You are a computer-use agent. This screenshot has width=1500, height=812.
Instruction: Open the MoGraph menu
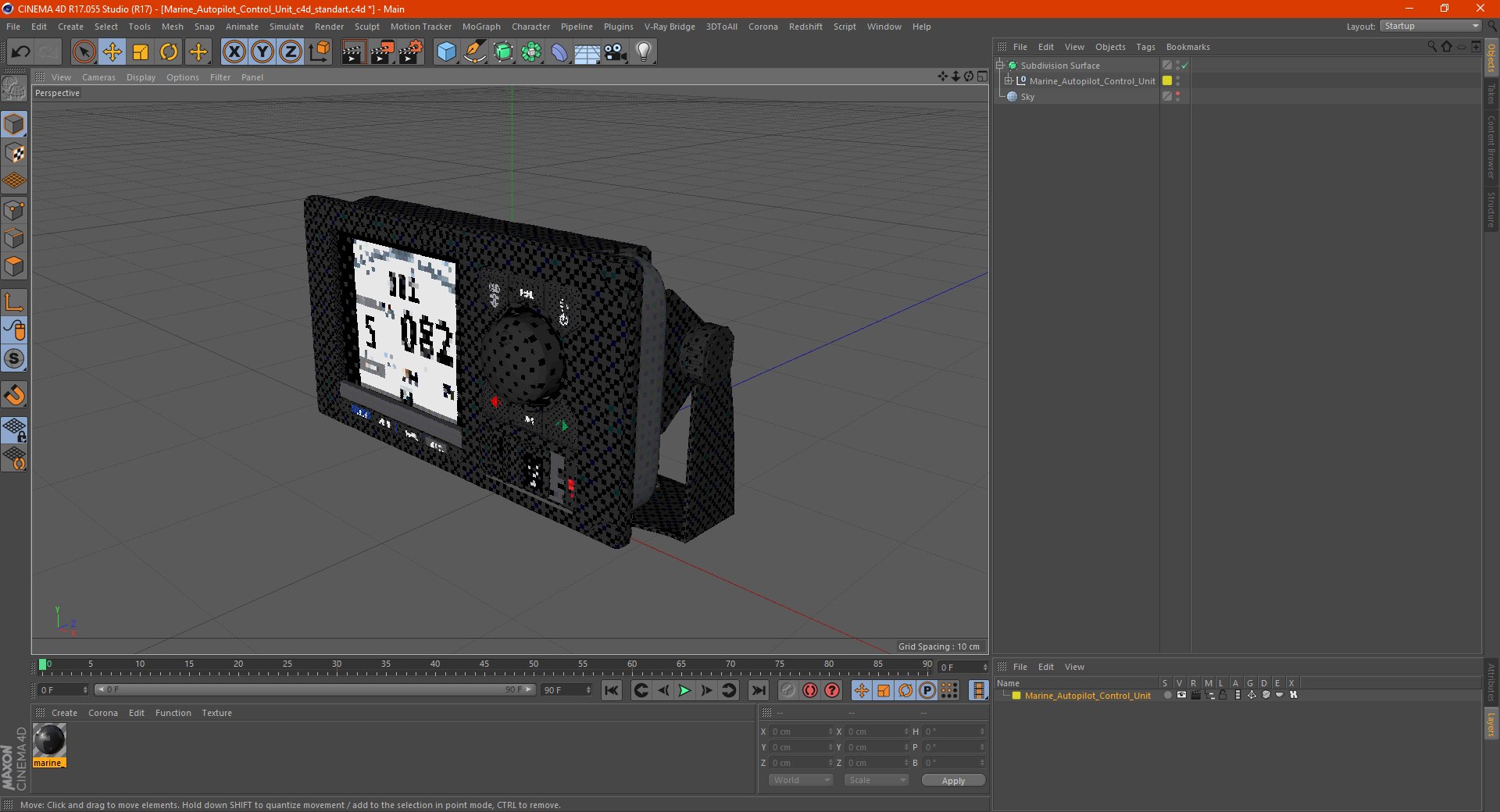pos(481,27)
